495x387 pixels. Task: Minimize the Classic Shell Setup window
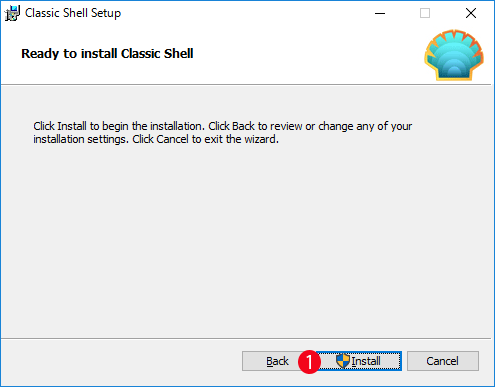pyautogui.click(x=380, y=13)
